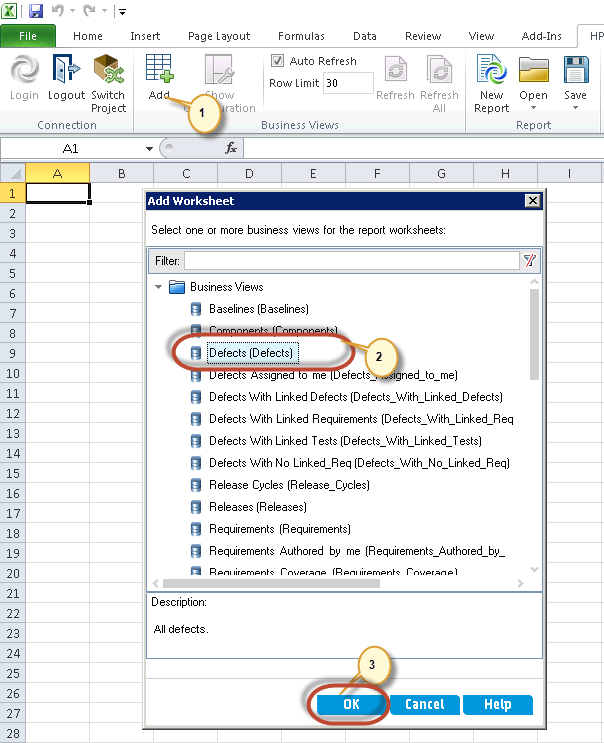
Task: Click the Help button in dialog
Action: (x=497, y=704)
